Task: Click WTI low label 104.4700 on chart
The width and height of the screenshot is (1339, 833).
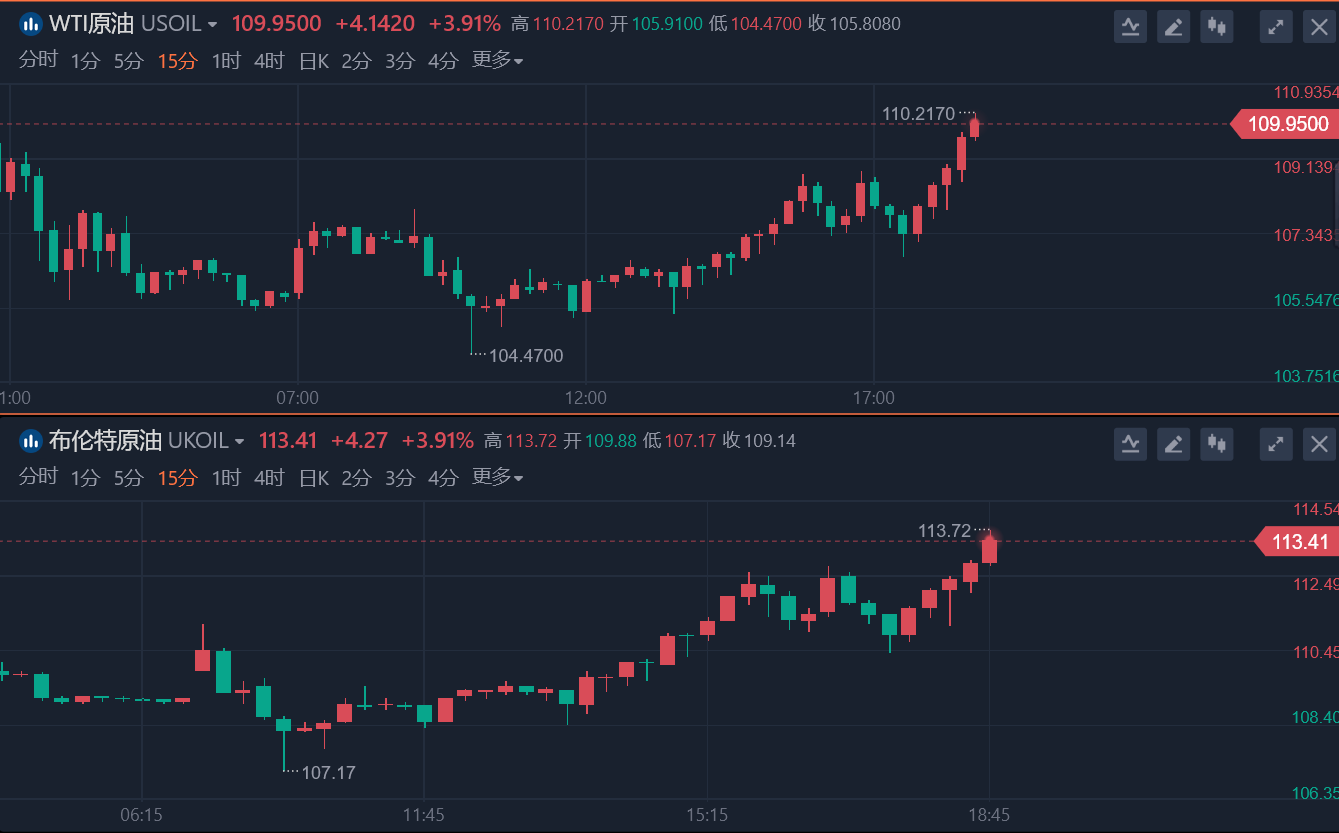Action: [526, 356]
